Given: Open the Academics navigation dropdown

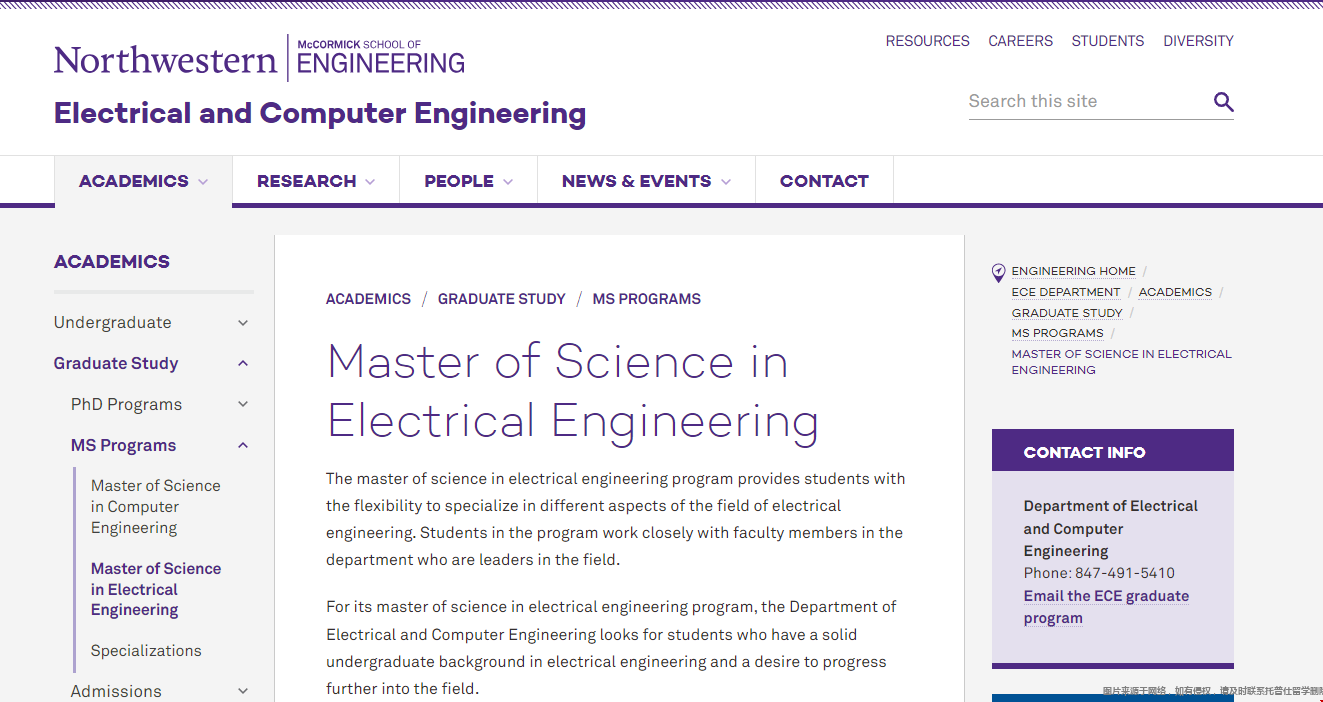Looking at the screenshot, I should pos(143,181).
